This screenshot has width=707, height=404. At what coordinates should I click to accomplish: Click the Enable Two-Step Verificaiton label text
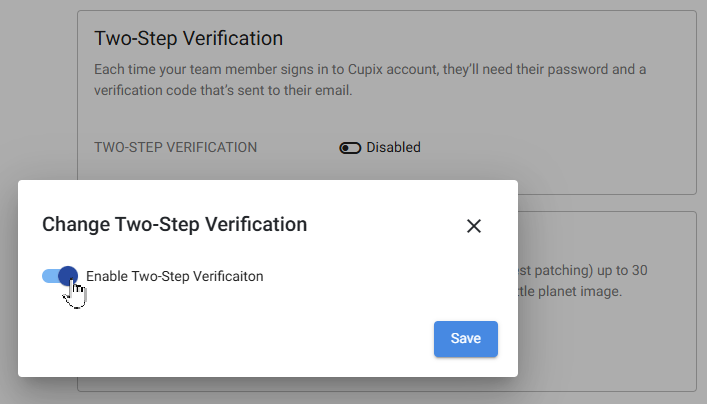tap(174, 276)
